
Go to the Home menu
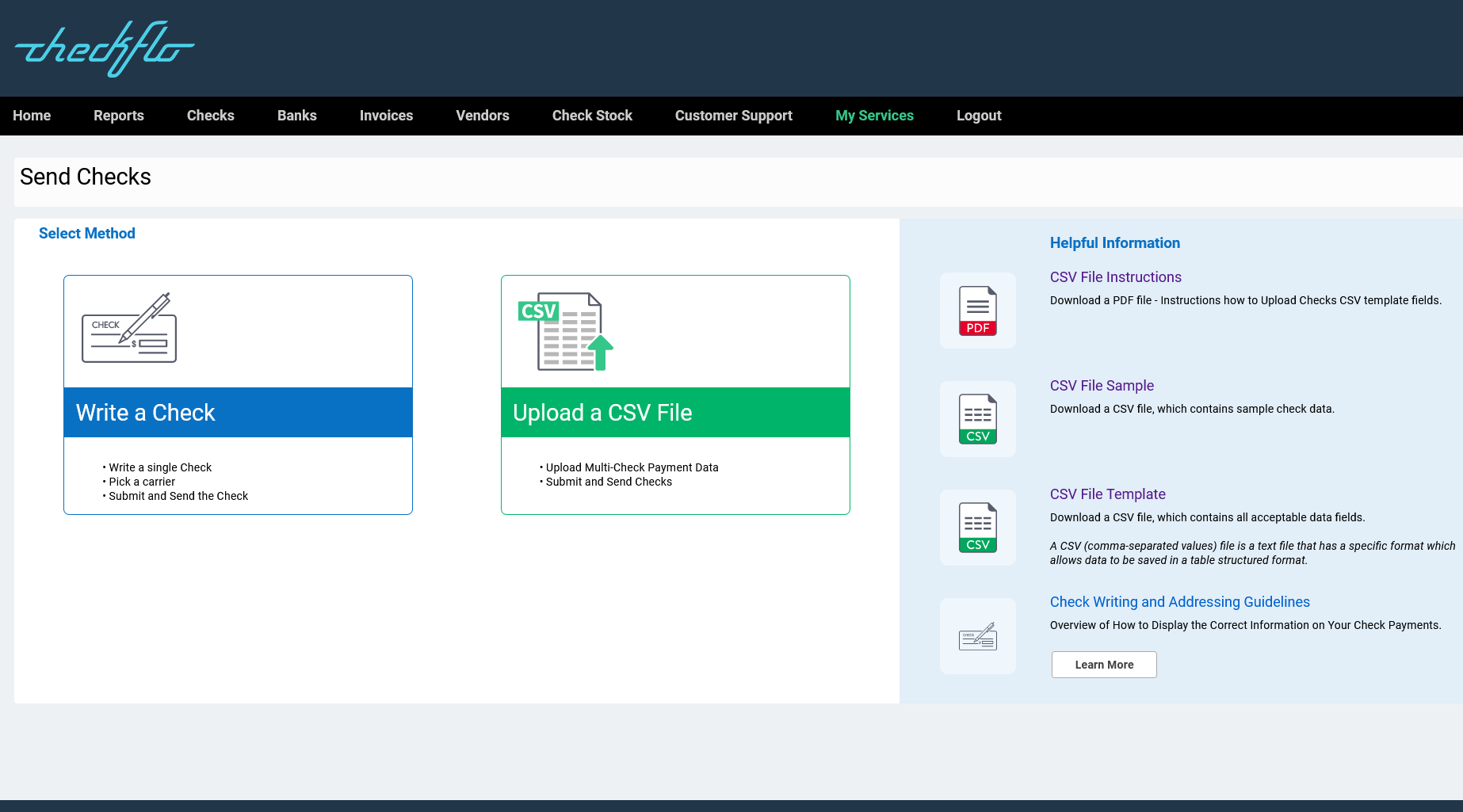click(x=32, y=116)
